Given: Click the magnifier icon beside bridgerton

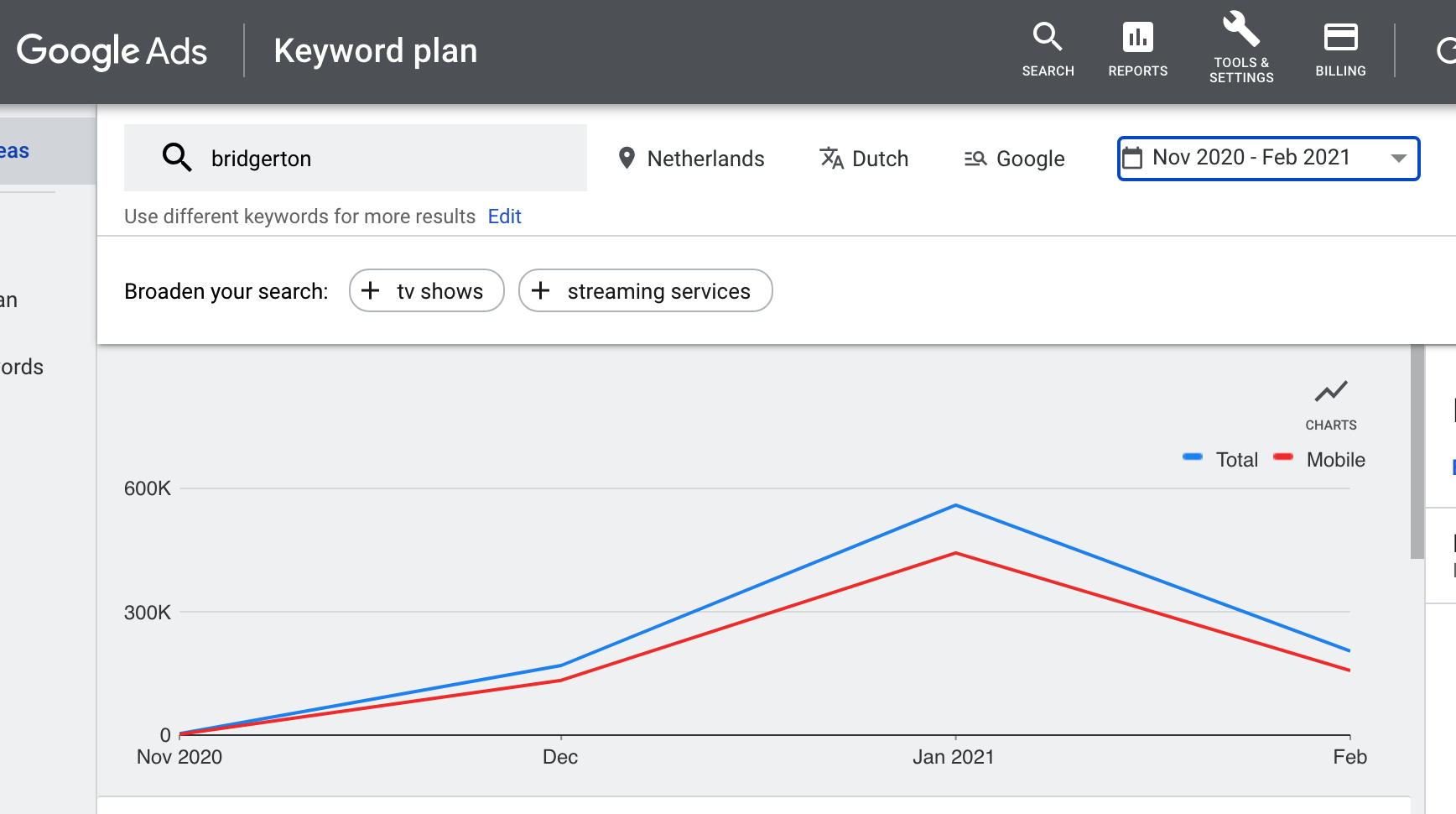Looking at the screenshot, I should (x=177, y=158).
